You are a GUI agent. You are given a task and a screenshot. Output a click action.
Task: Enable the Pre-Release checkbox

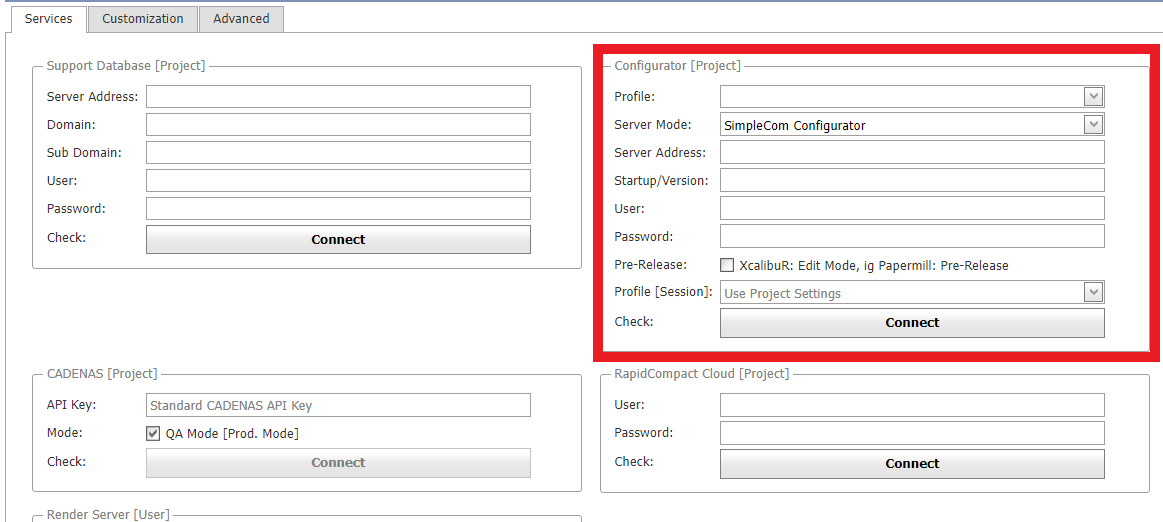pos(727,265)
